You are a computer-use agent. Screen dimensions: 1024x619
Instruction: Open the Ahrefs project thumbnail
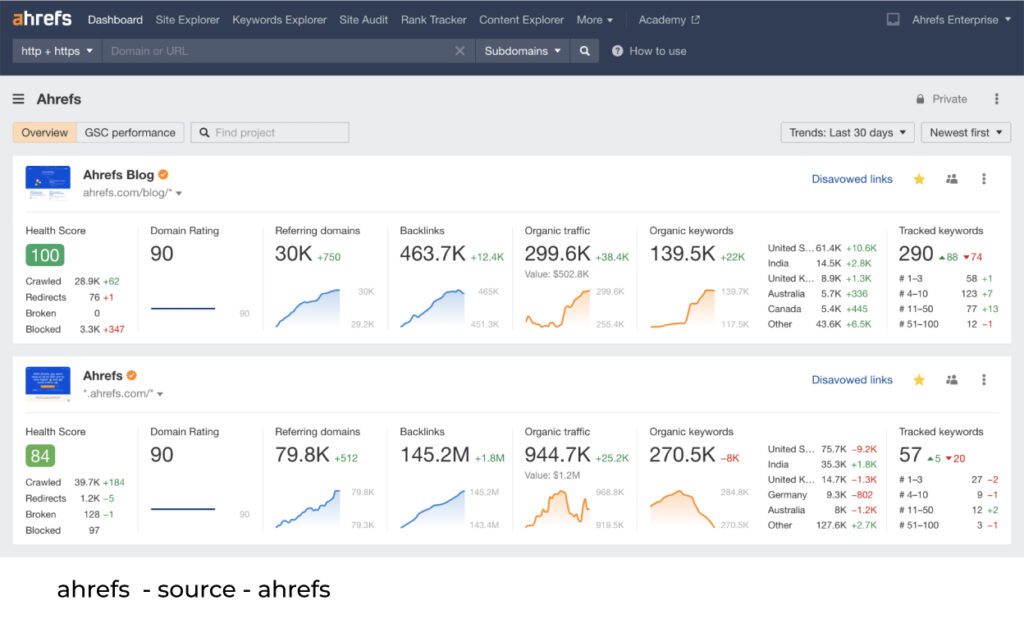pyautogui.click(x=48, y=383)
